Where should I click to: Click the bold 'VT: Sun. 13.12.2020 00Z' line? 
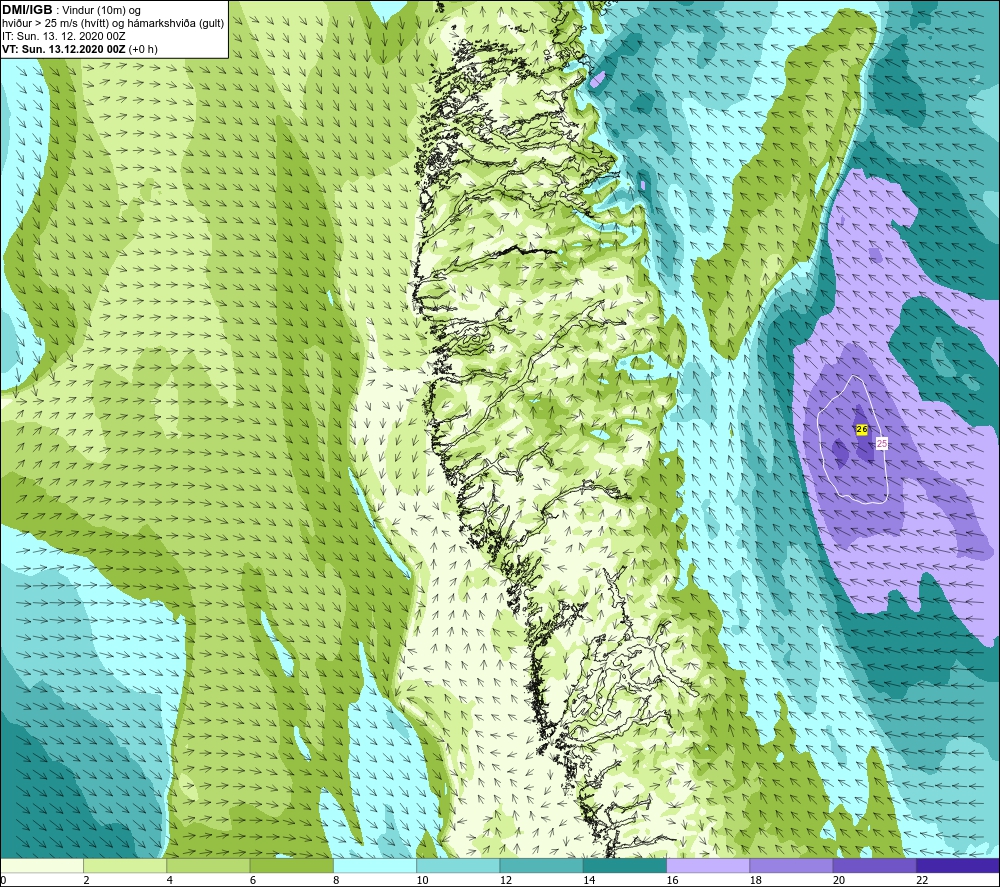[80, 49]
